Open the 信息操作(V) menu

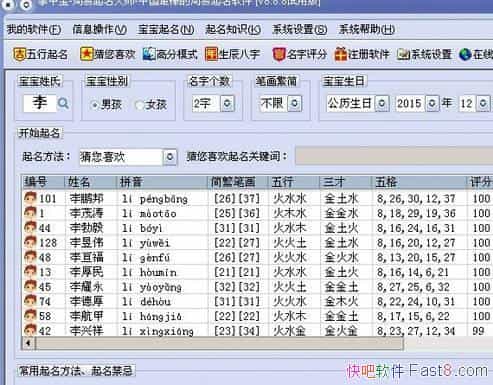tap(99, 29)
